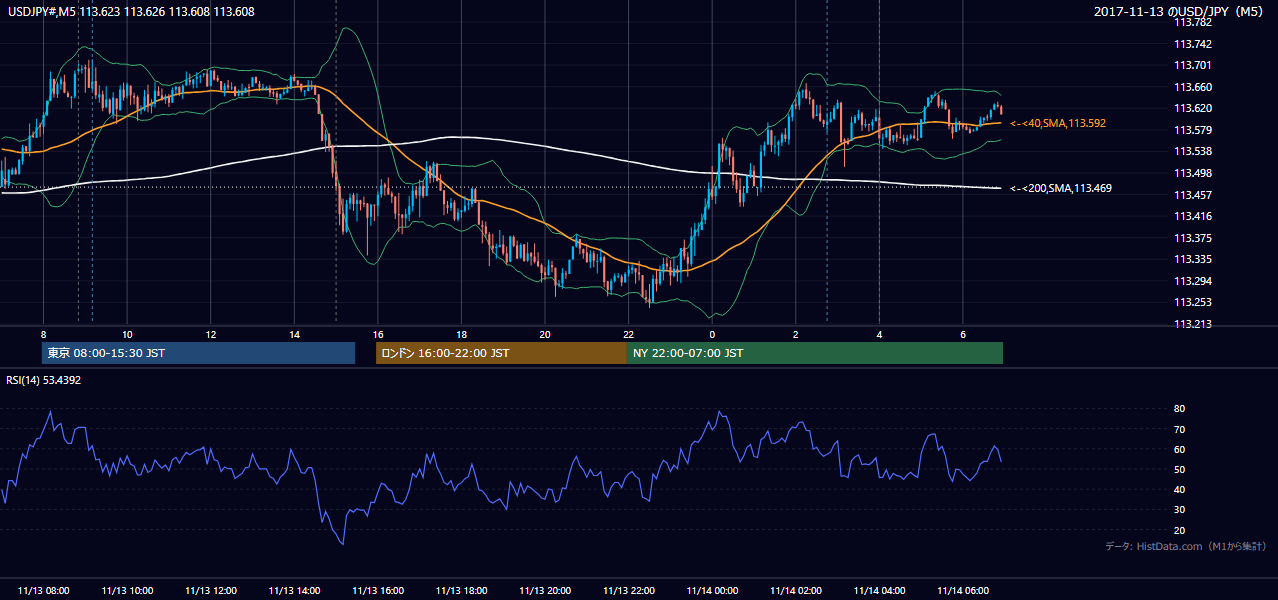Click the 113.579 price axis label

[x=1192, y=130]
